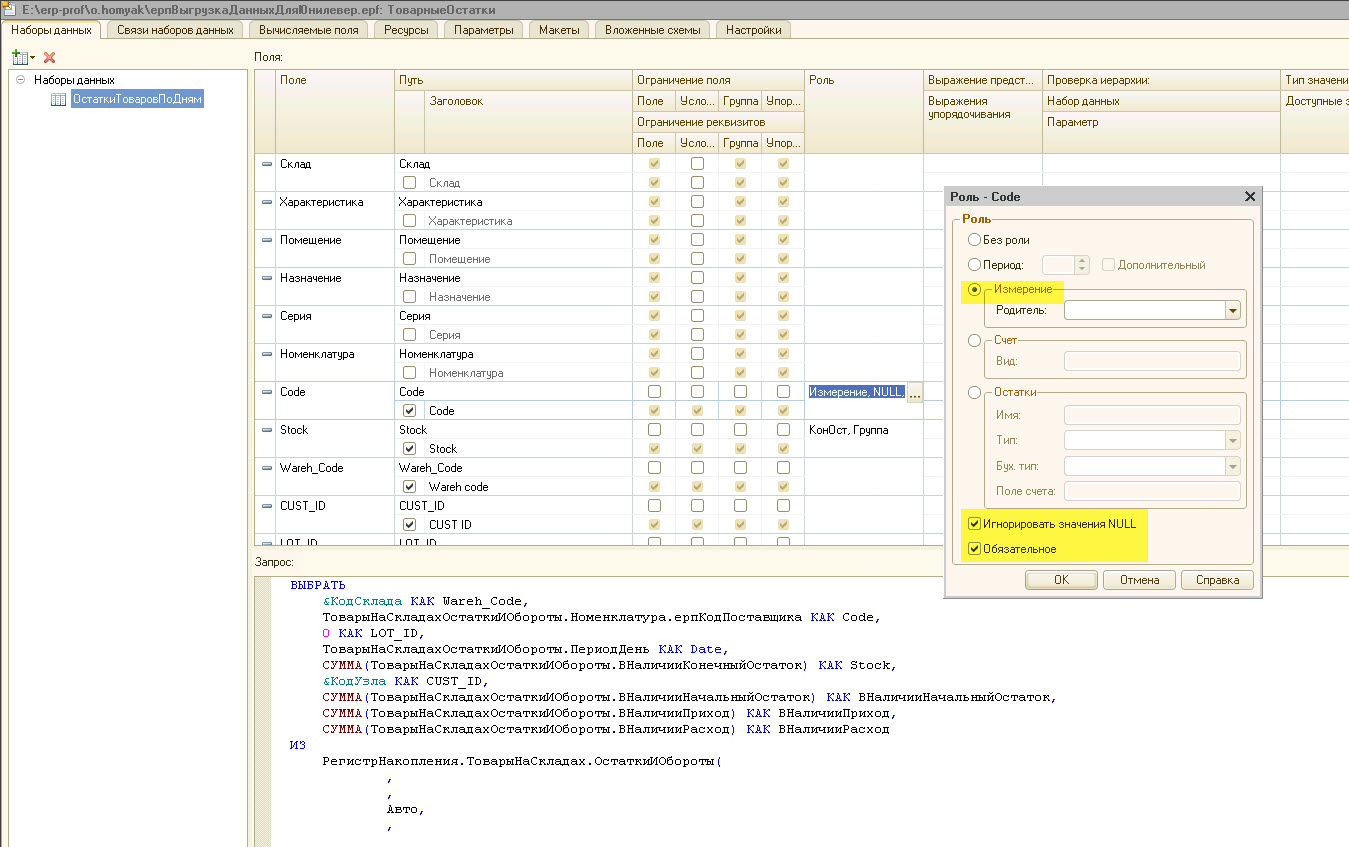Click the field icon beside Серия row
The image size is (1349, 847).
pyautogui.click(x=267, y=316)
